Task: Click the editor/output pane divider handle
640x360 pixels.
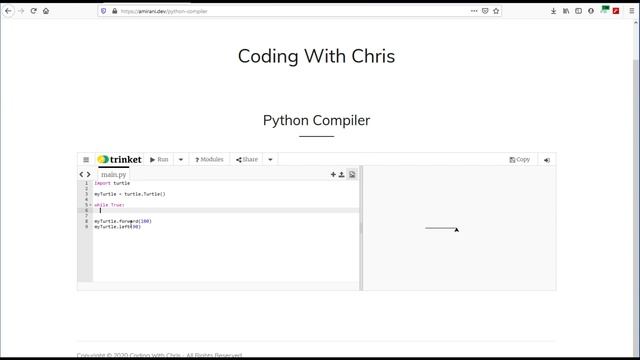Action: click(361, 228)
